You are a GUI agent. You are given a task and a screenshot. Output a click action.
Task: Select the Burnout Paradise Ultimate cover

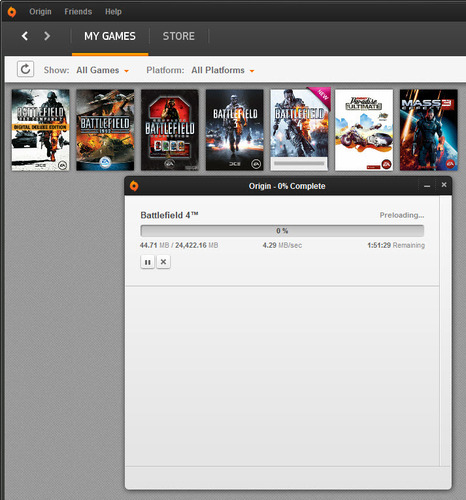click(364, 130)
